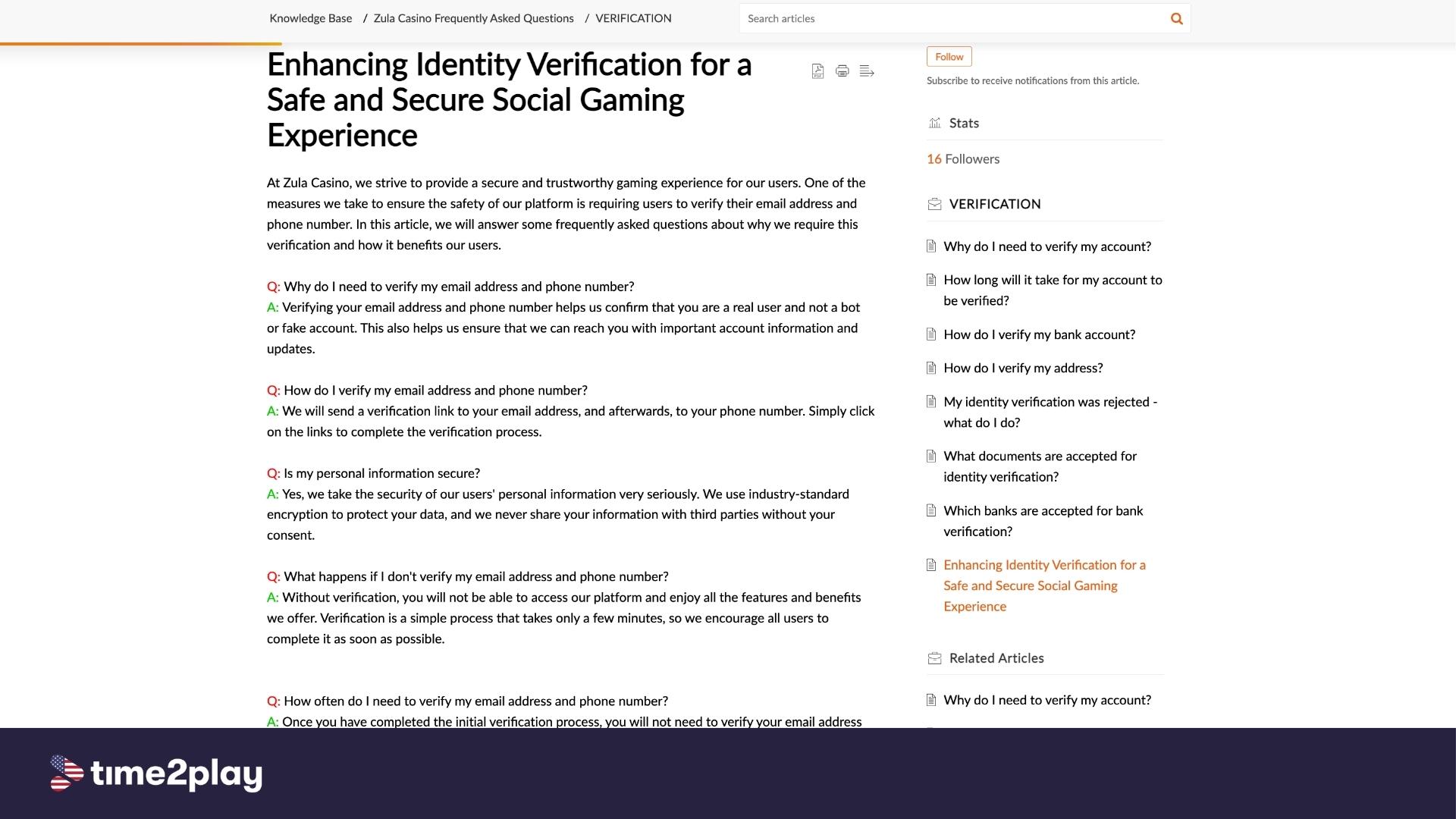Click the VERIFICATION sidebar heading
This screenshot has width=1456, height=819.
click(995, 204)
